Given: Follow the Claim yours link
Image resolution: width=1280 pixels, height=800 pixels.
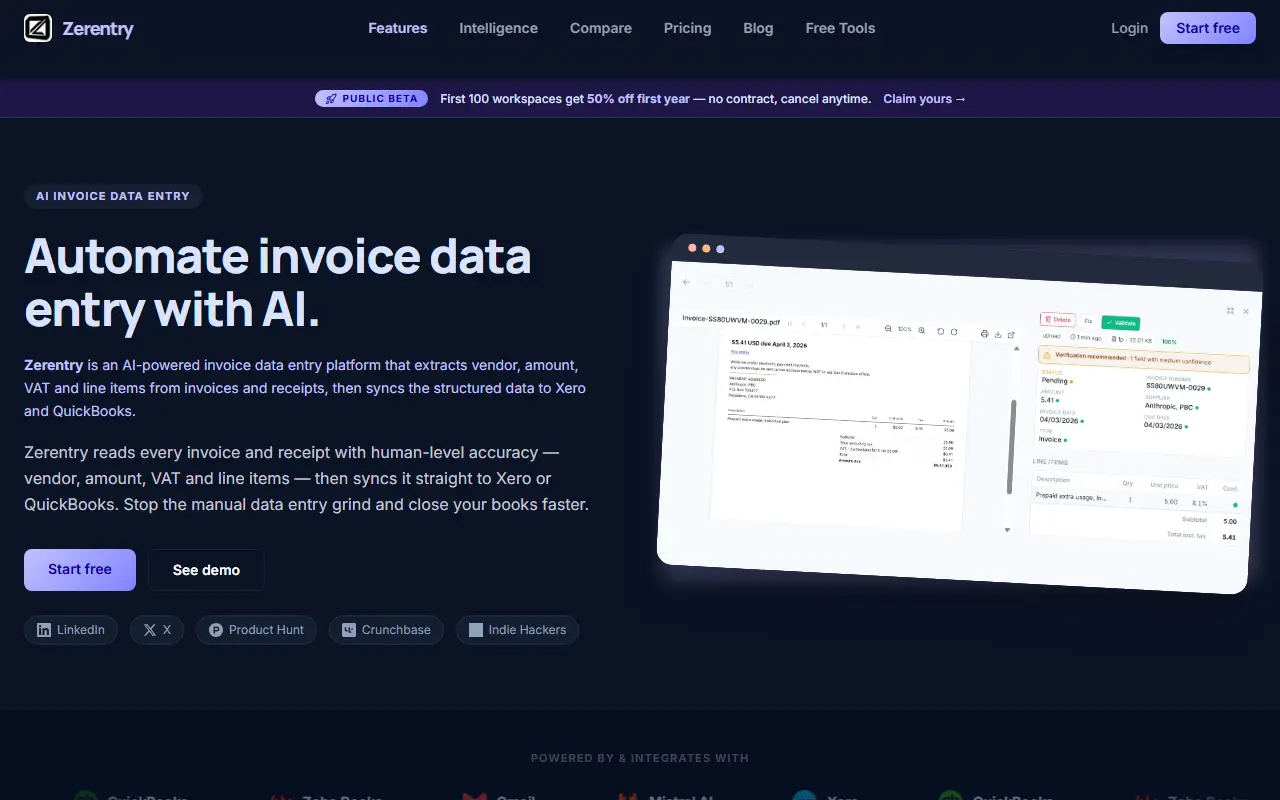Looking at the screenshot, I should 925,99.
